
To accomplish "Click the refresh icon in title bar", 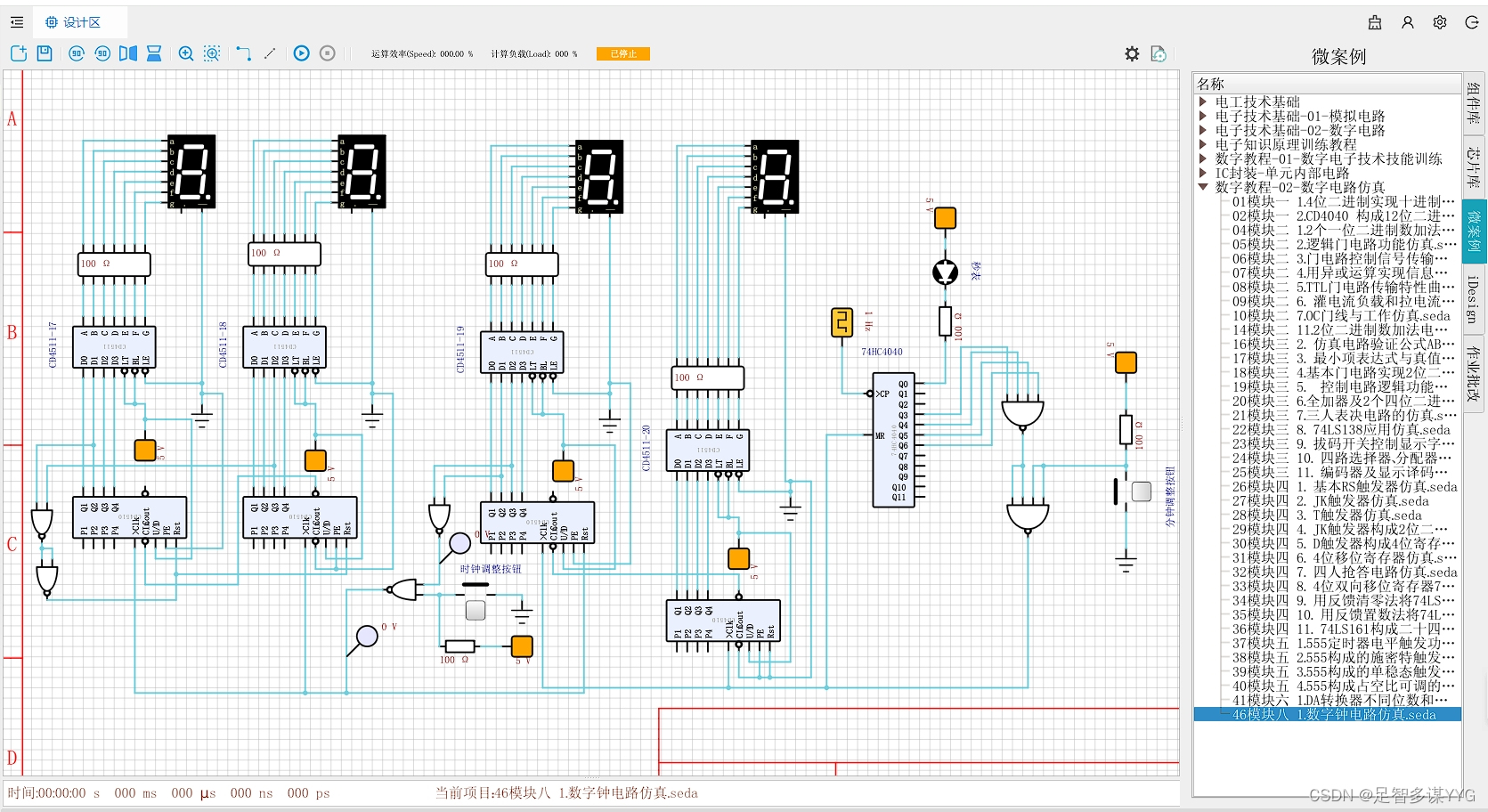I will tap(1472, 22).
